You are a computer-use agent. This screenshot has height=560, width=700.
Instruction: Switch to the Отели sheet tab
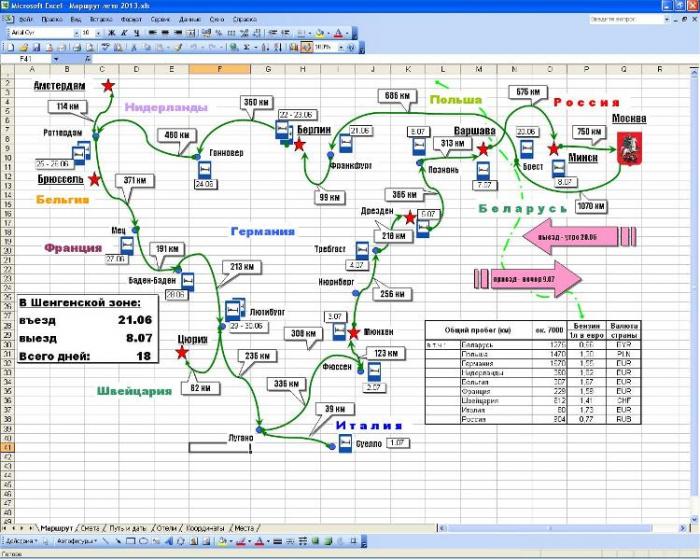click(166, 527)
